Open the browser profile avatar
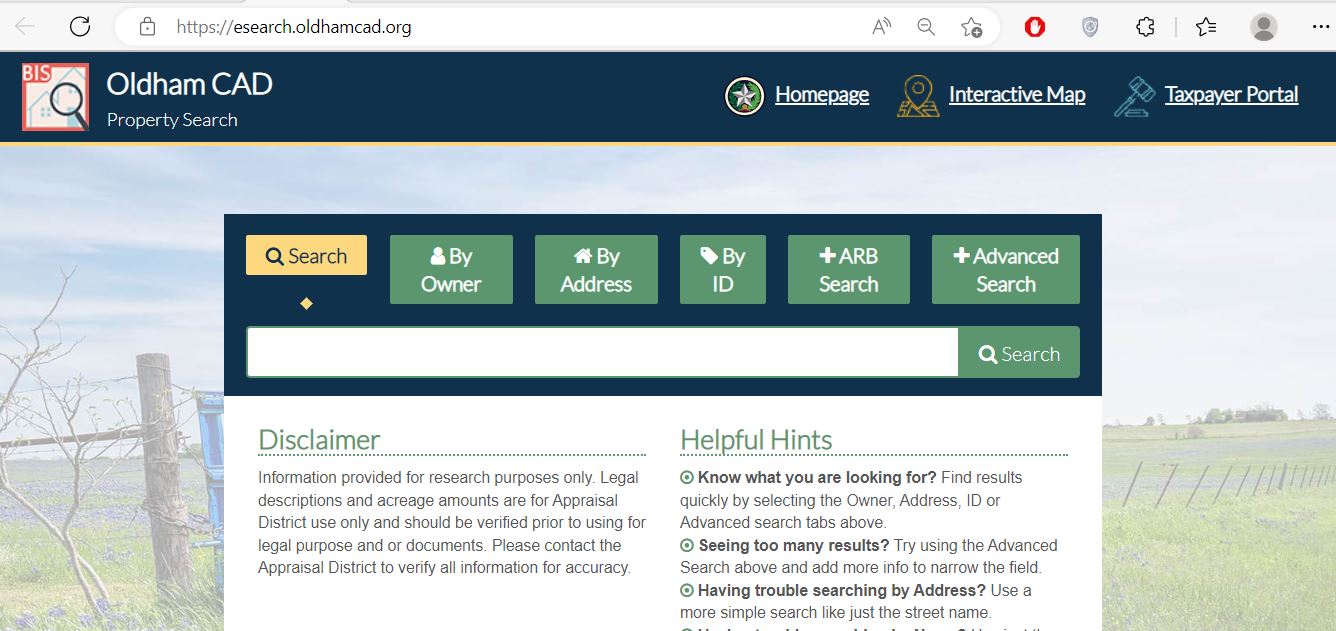The height and width of the screenshot is (631, 1336). (x=1264, y=27)
